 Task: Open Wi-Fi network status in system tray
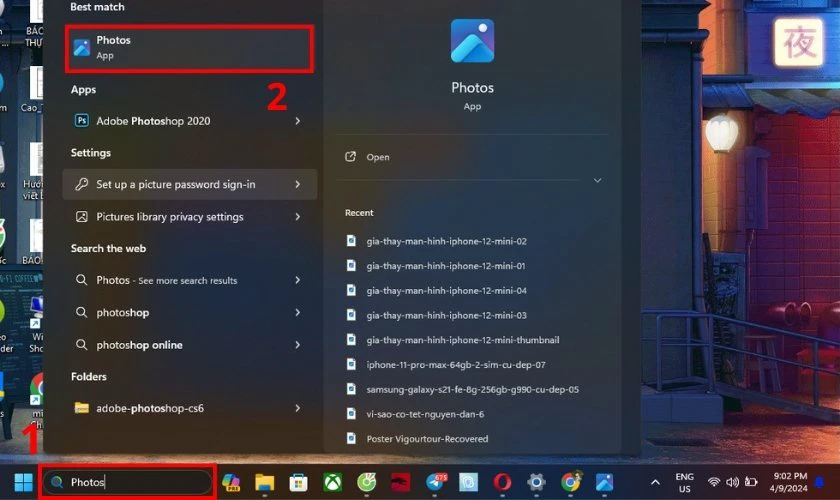coord(714,482)
